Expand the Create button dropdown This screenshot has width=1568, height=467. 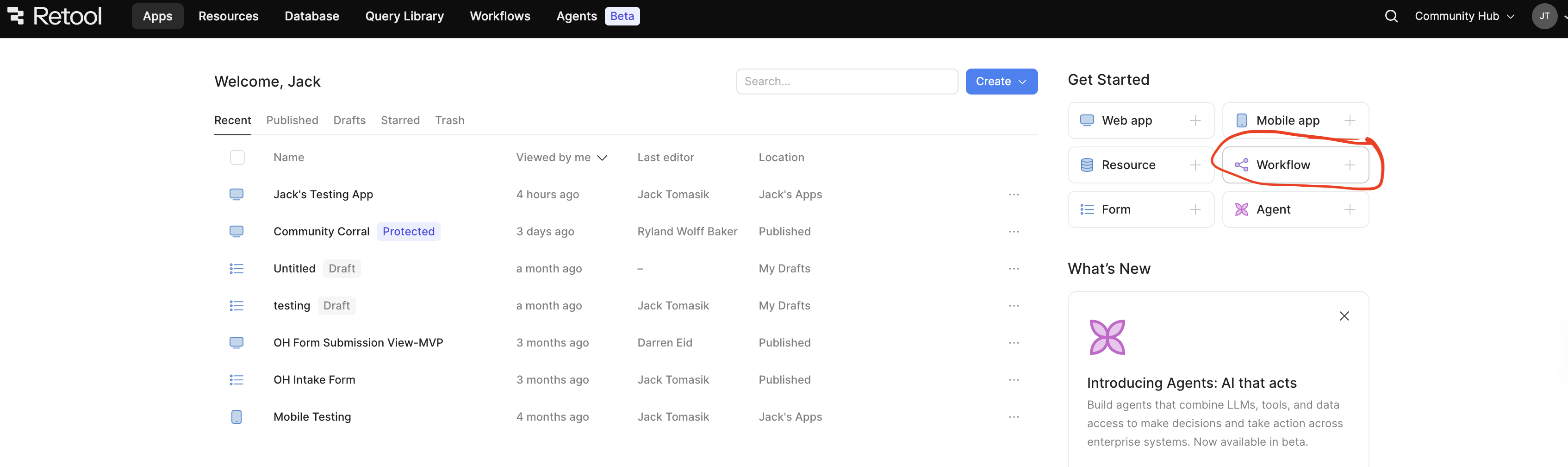click(1002, 82)
